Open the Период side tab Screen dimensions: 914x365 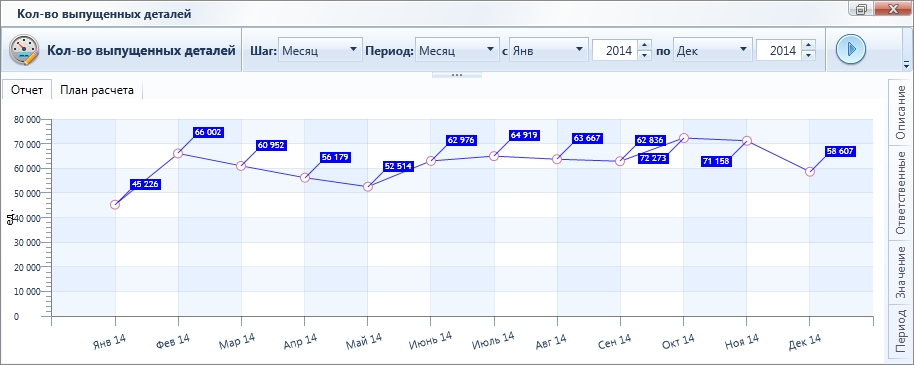901,332
